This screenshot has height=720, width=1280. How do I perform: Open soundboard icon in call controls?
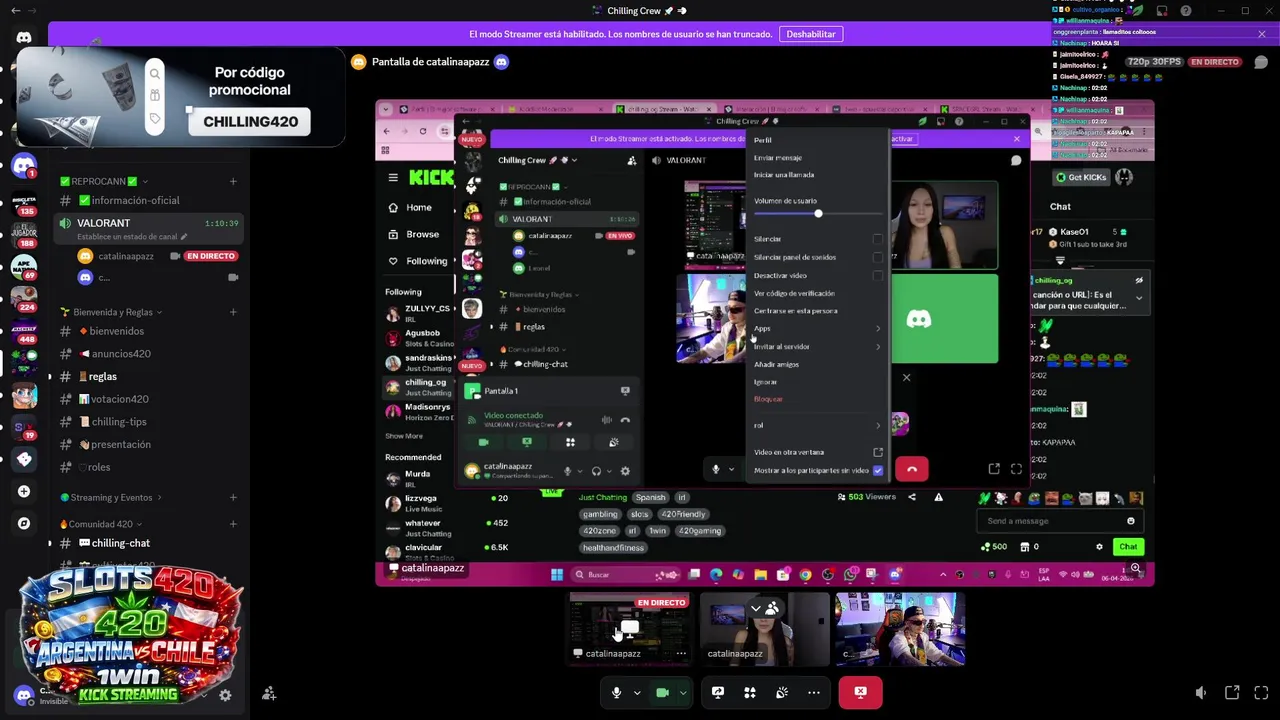[x=782, y=692]
